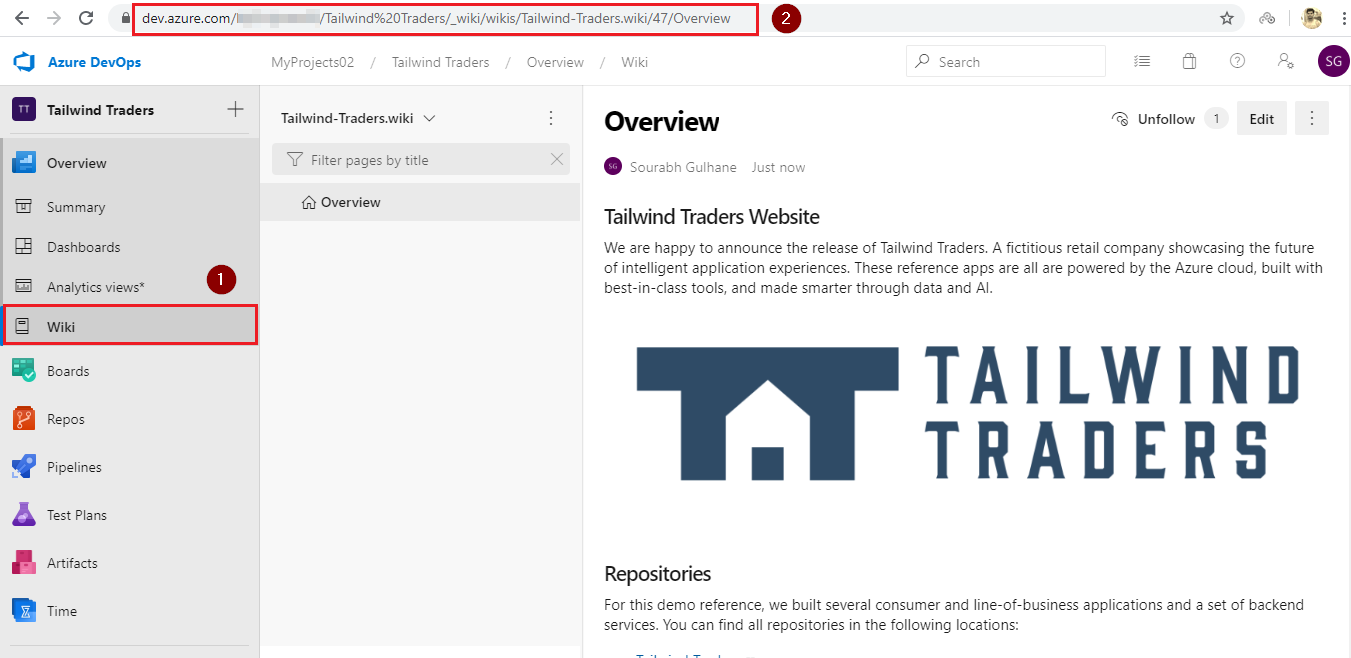Click the Unfollow button
Viewport: 1351px width, 658px height.
tap(1154, 119)
